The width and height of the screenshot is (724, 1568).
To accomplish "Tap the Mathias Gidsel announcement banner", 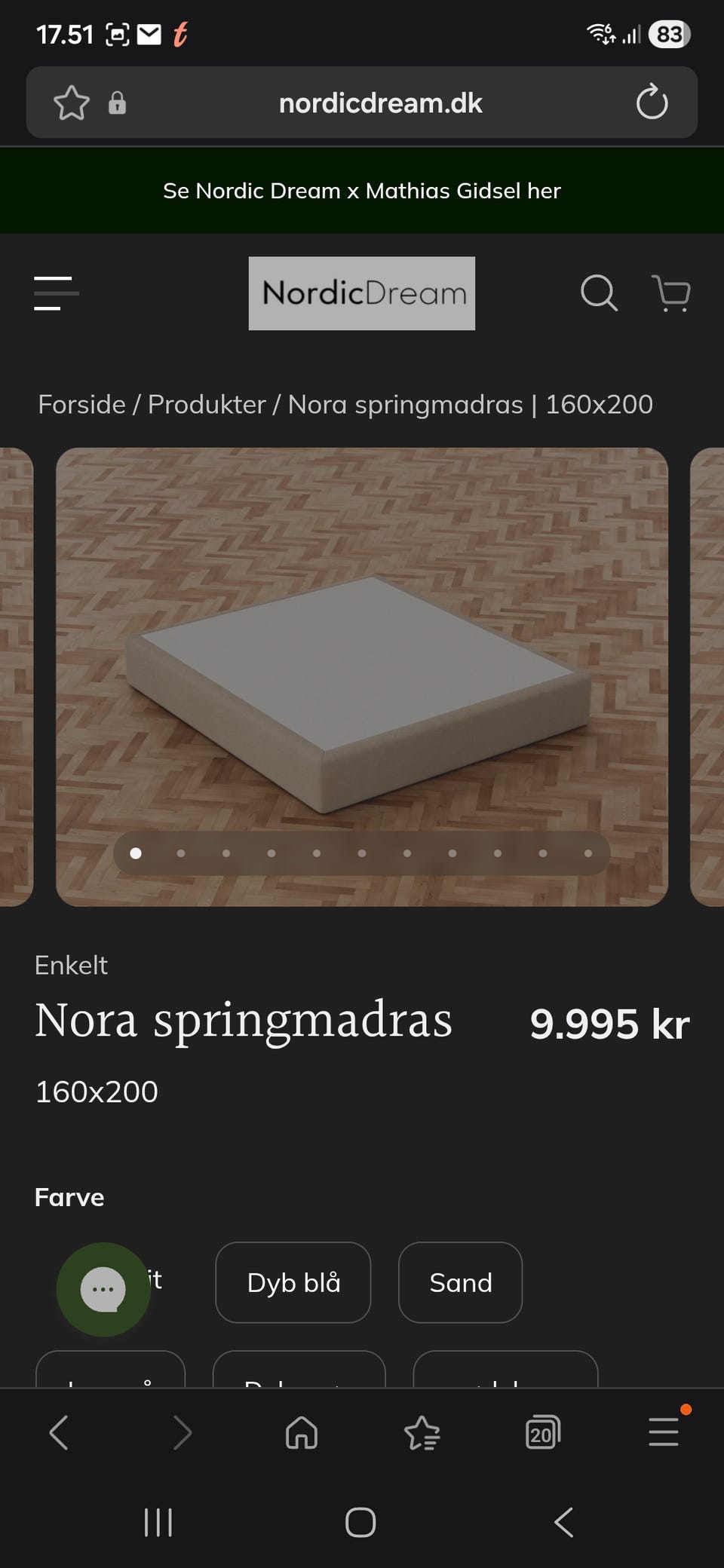I will tap(362, 191).
